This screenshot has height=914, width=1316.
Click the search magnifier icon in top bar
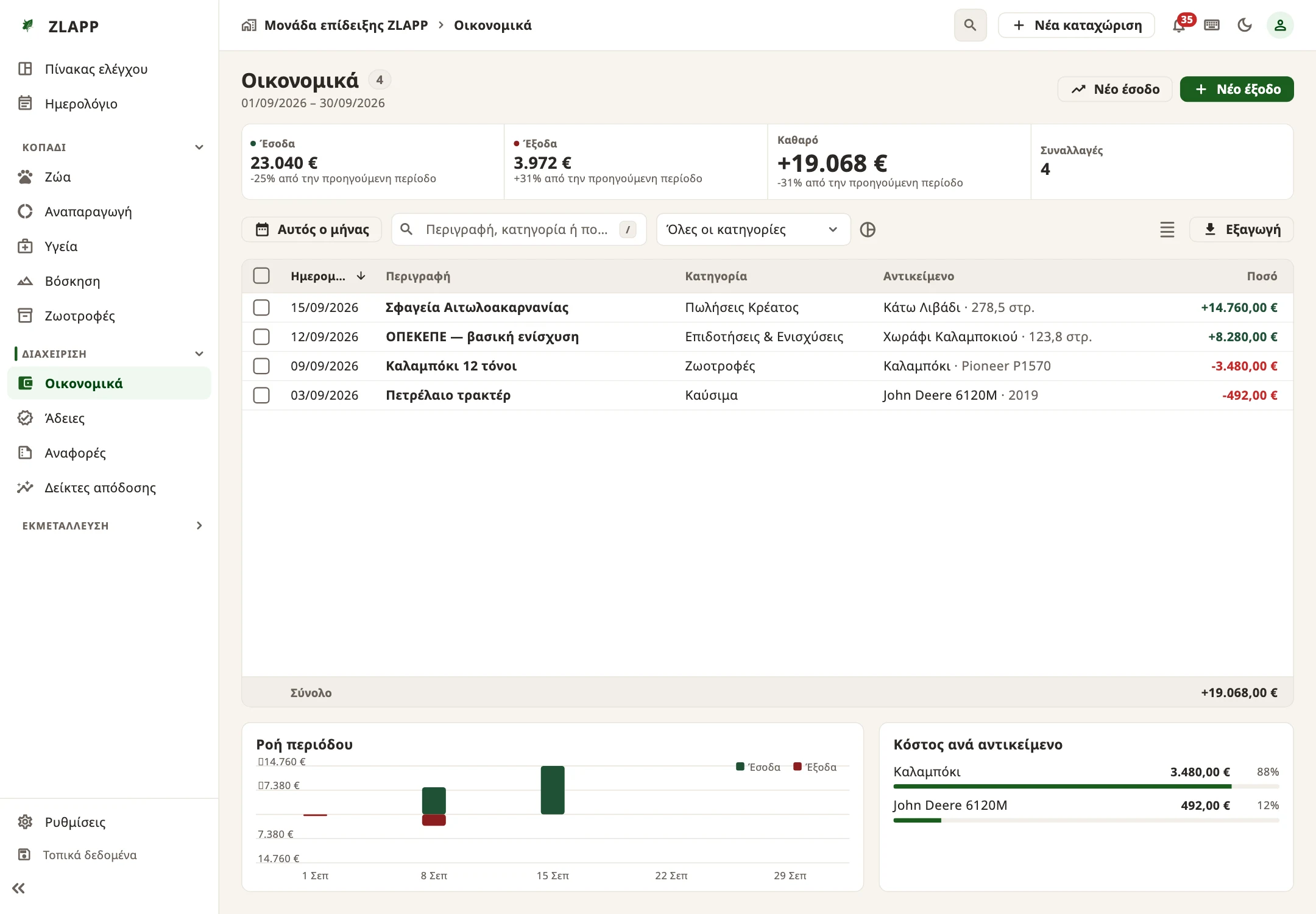coord(970,25)
